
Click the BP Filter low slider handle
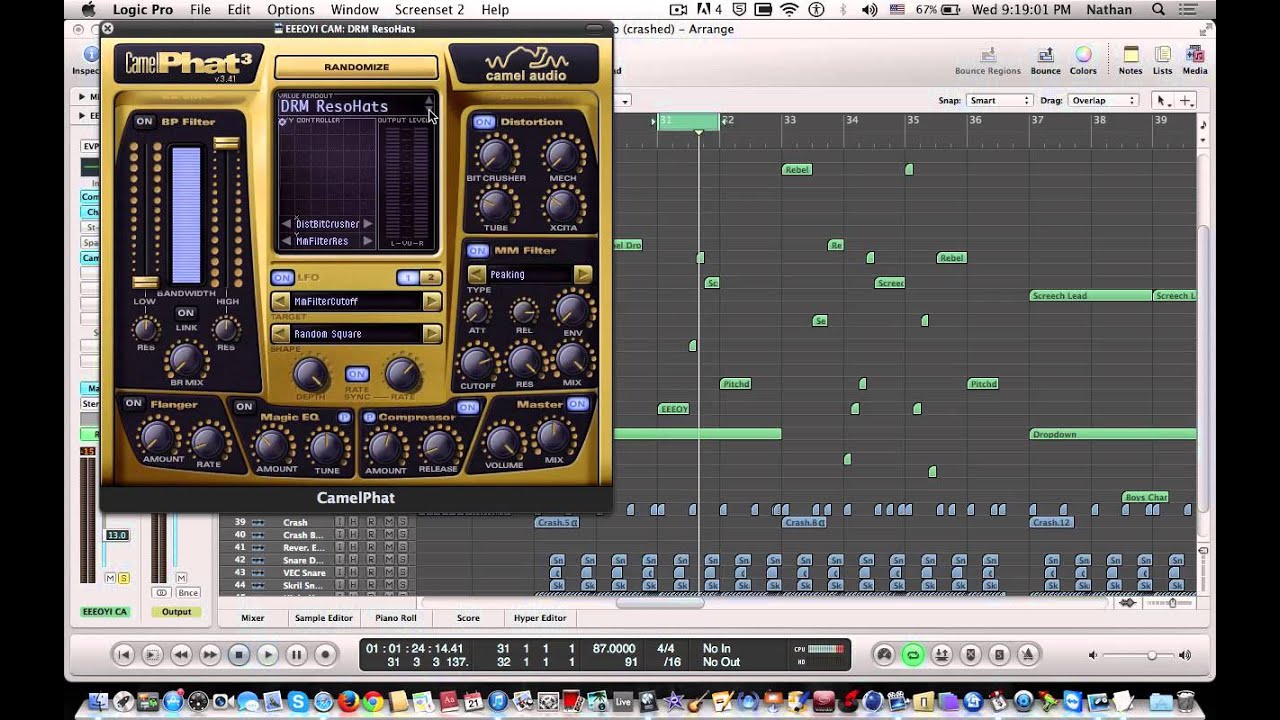[x=146, y=282]
